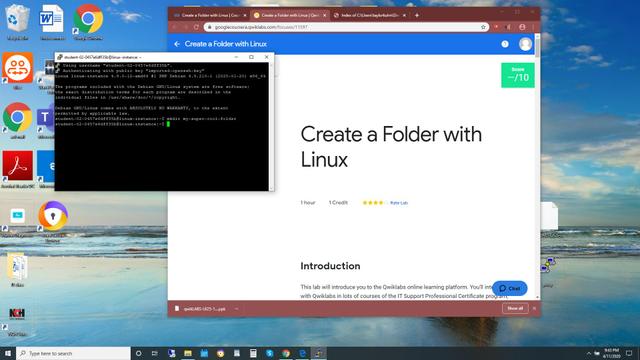This screenshot has width=640, height=360.
Task: Open Cortana from the taskbar
Action: click(138, 353)
